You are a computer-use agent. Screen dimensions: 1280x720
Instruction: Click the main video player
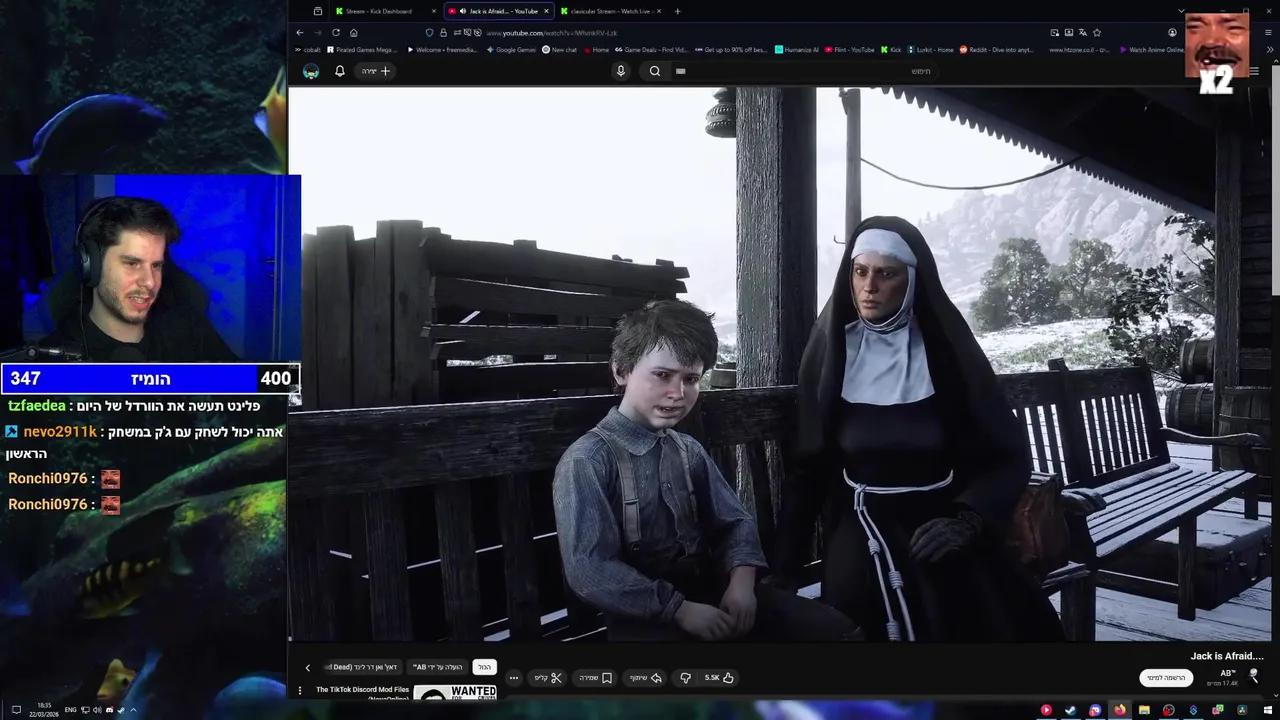(x=780, y=364)
